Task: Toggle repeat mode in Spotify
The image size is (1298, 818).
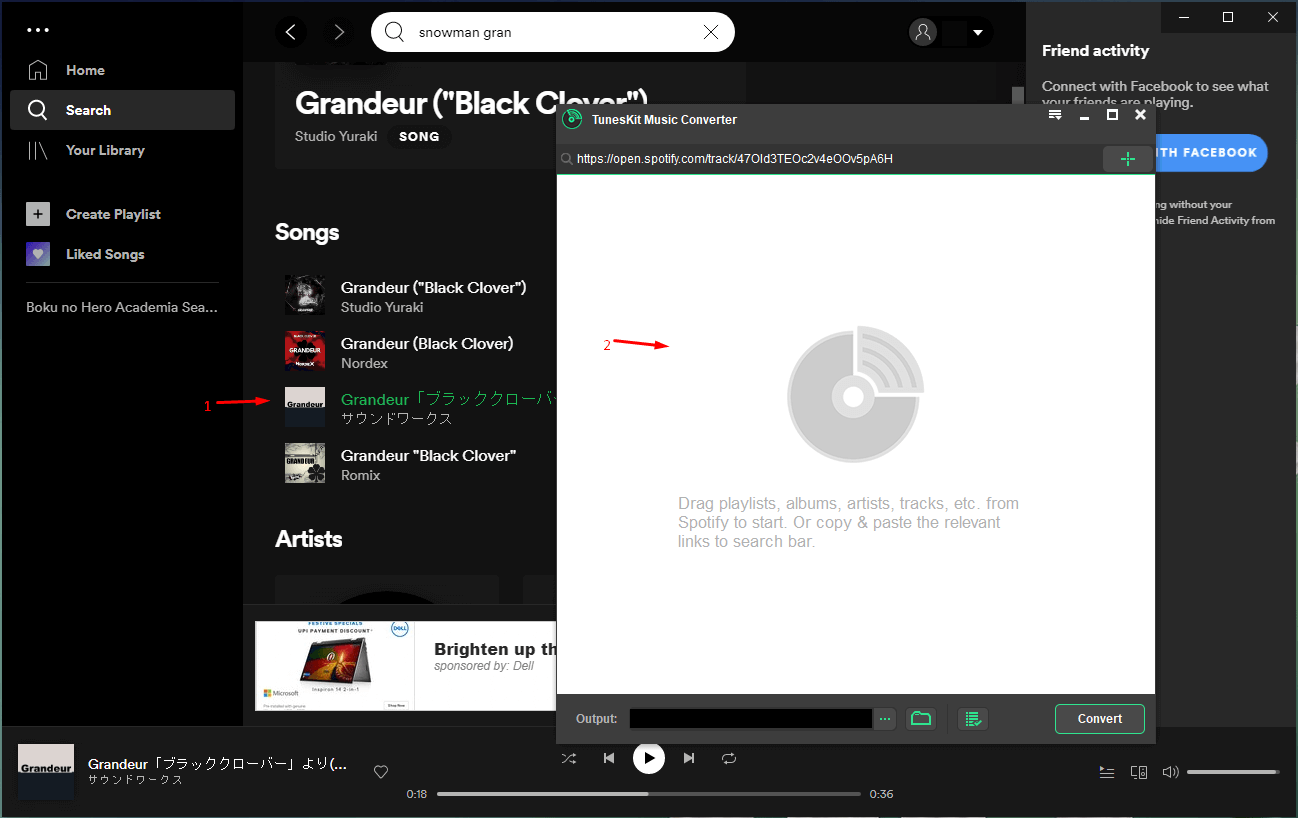Action: [x=729, y=758]
